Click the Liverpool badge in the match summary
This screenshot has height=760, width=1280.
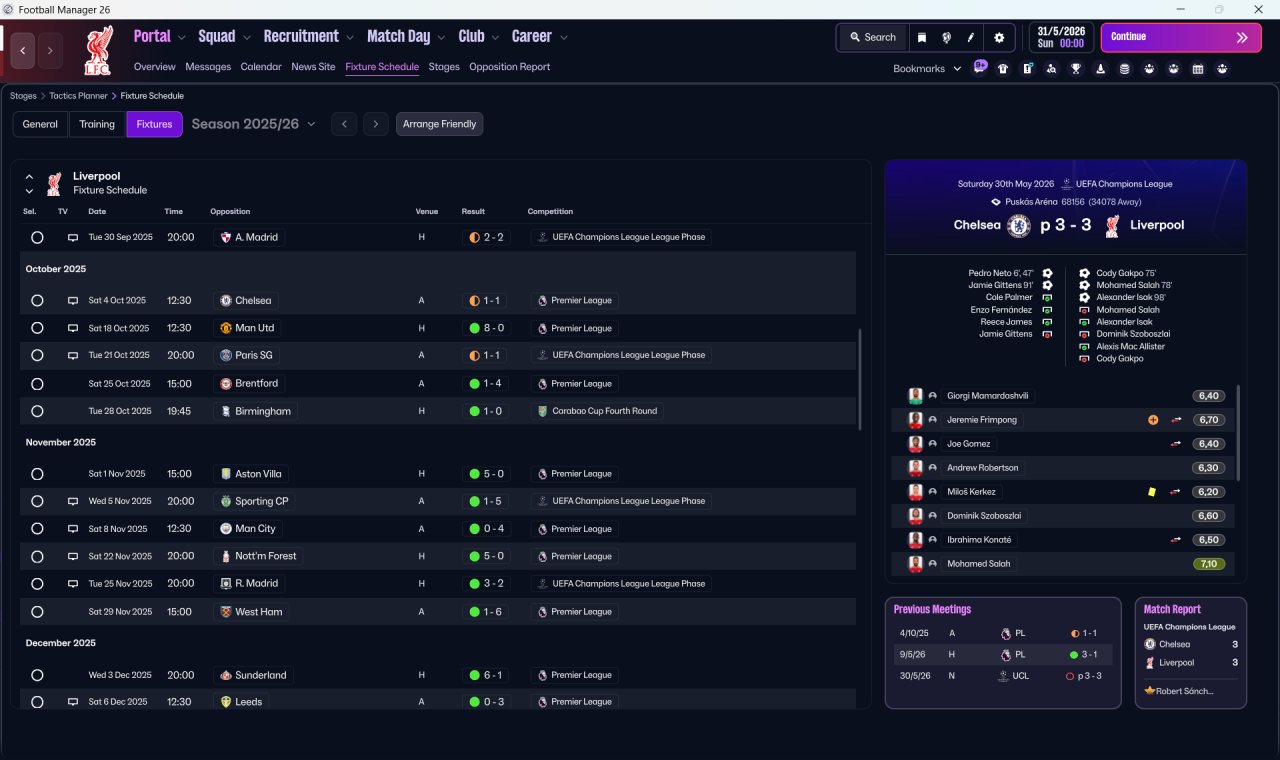pos(1111,225)
